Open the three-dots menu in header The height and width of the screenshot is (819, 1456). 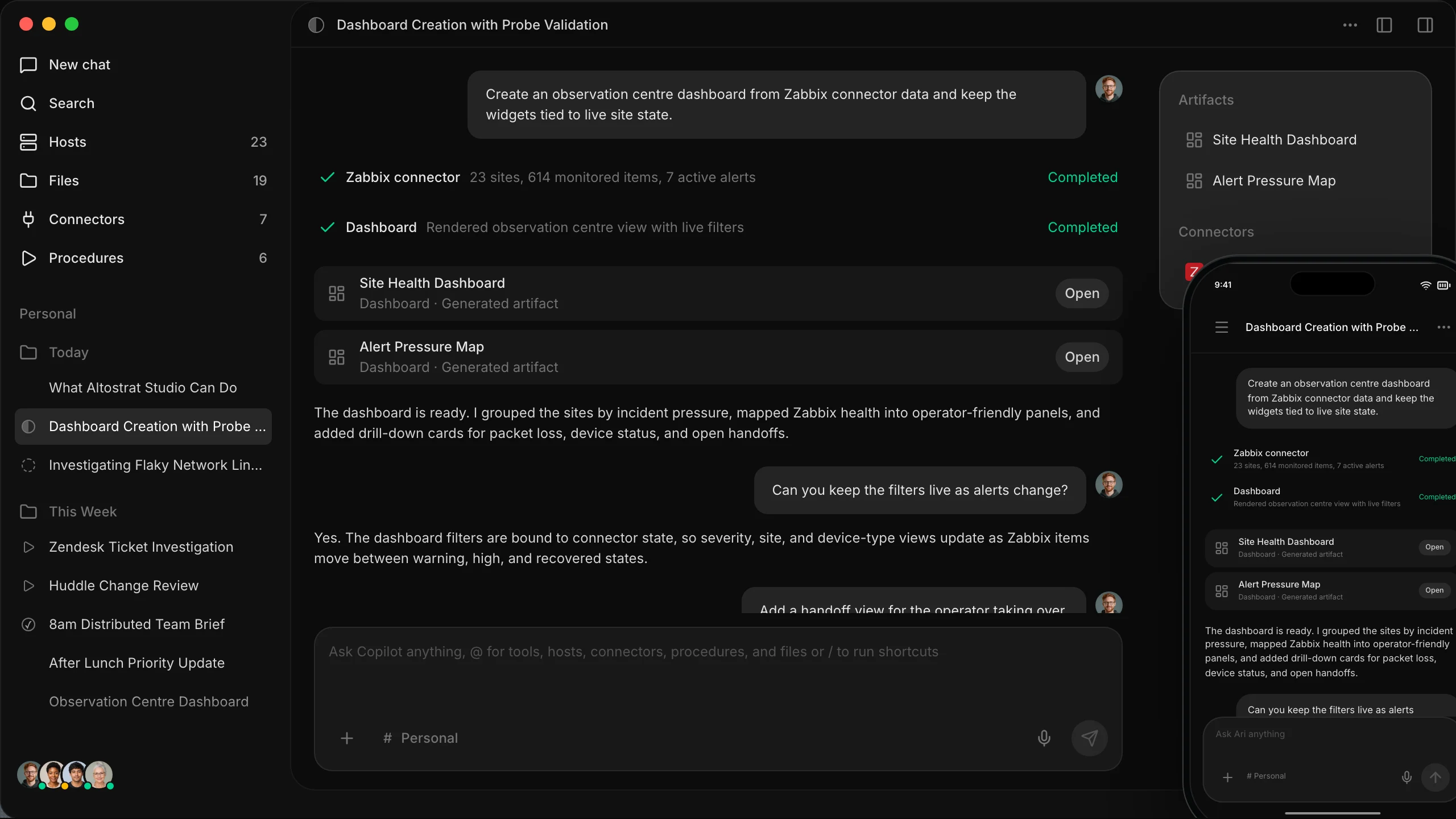(1350, 25)
